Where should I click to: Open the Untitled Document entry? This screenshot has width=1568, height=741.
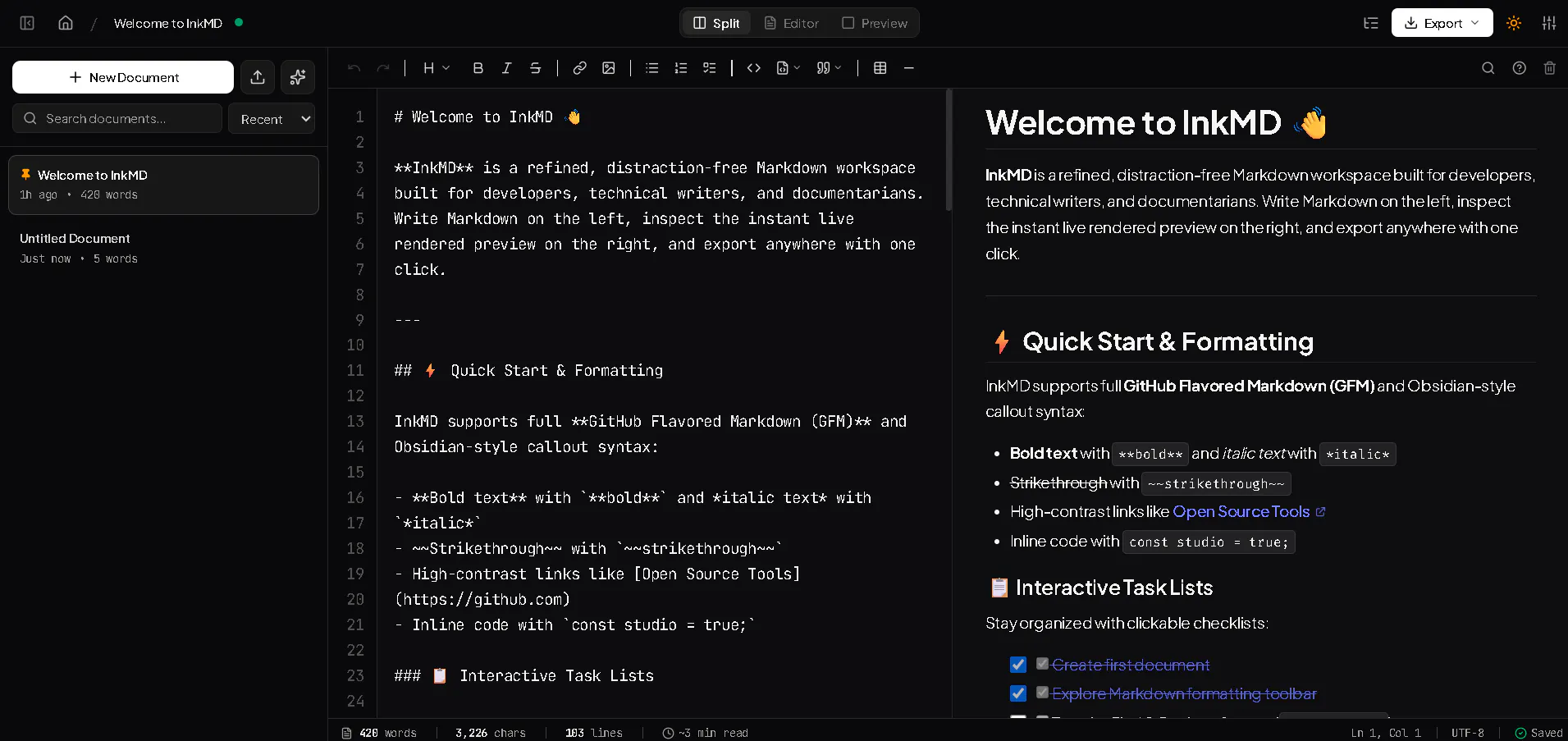[x=163, y=248]
